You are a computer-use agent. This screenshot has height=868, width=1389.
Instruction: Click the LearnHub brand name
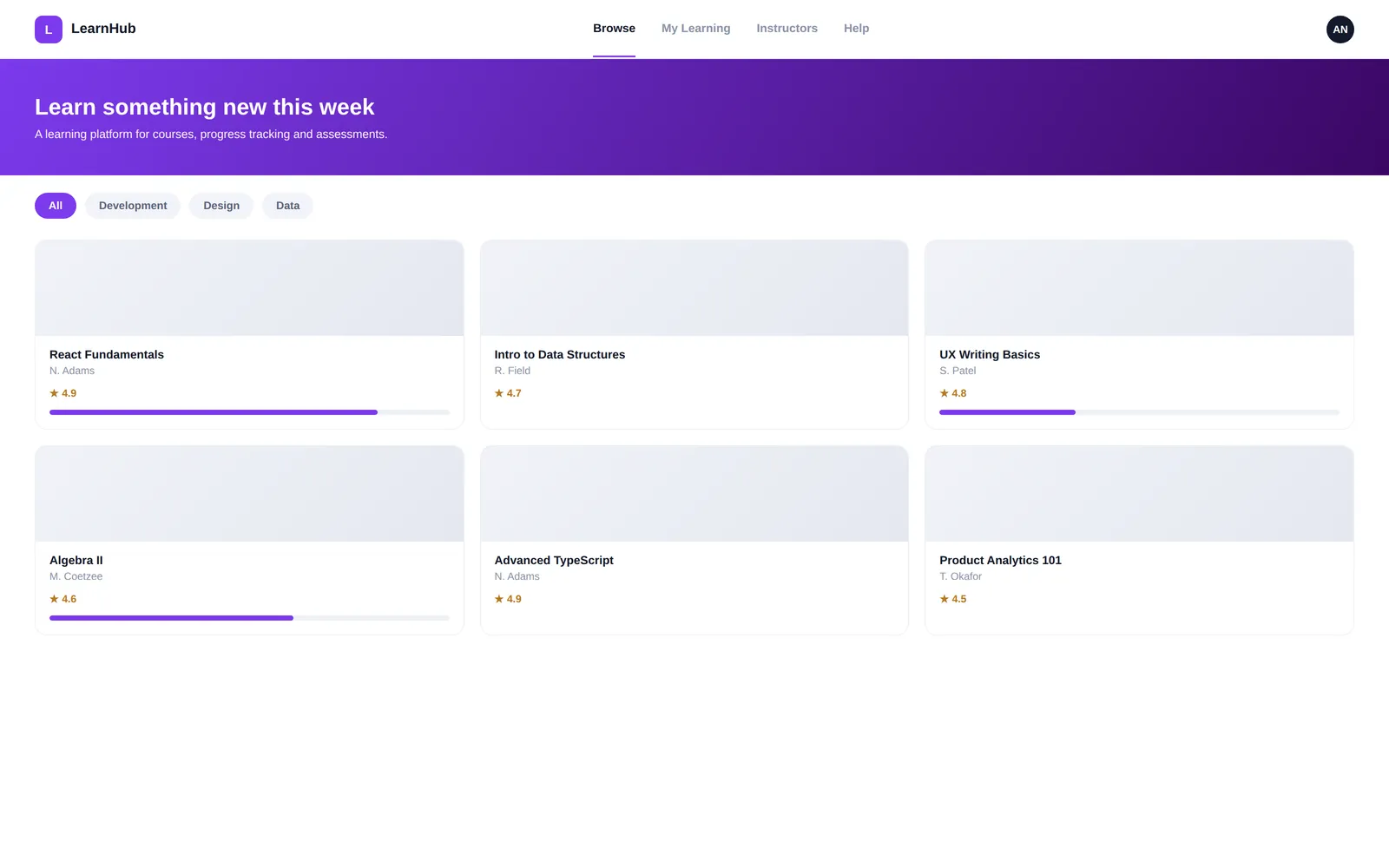click(x=103, y=29)
